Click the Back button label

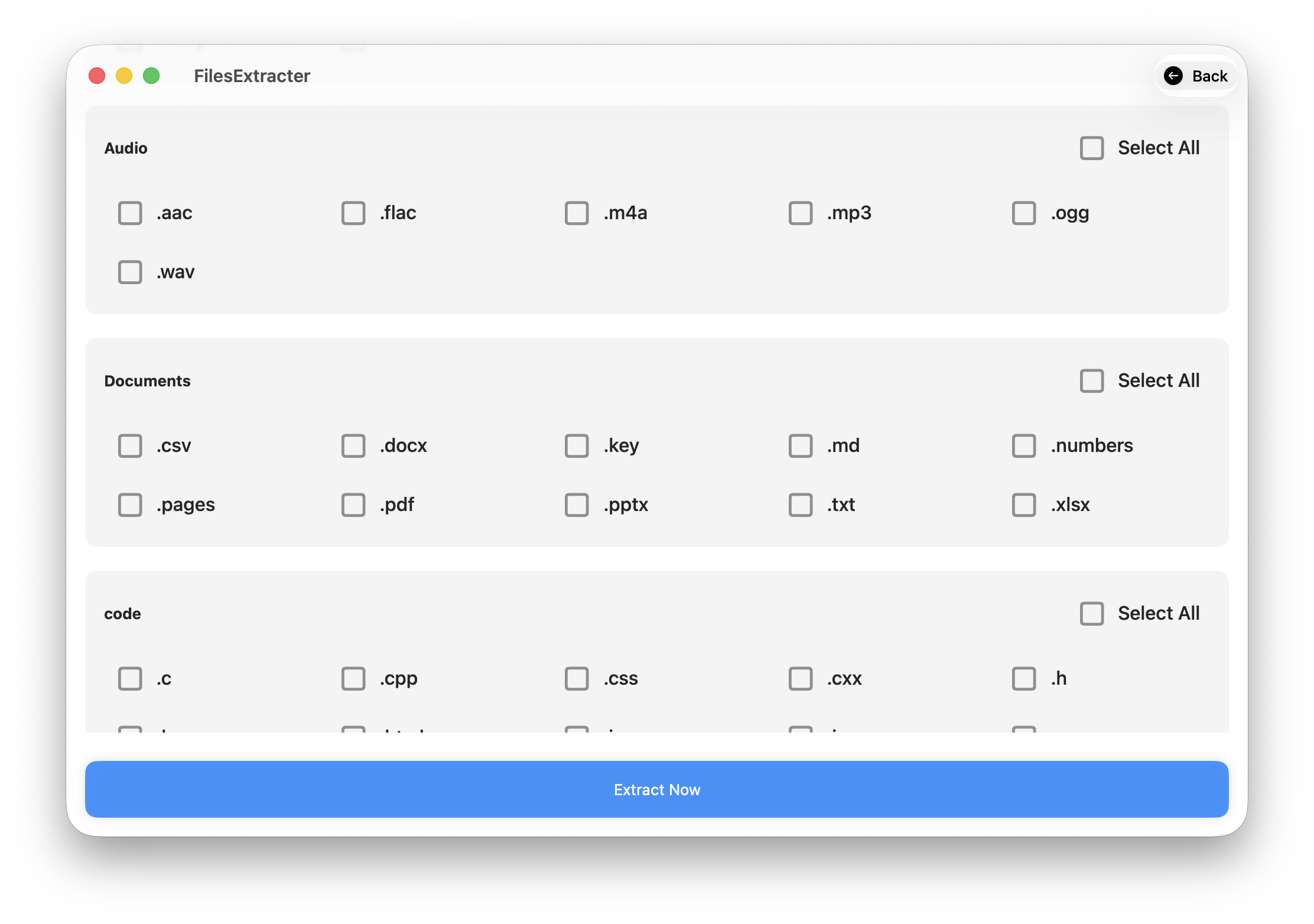click(x=1209, y=76)
